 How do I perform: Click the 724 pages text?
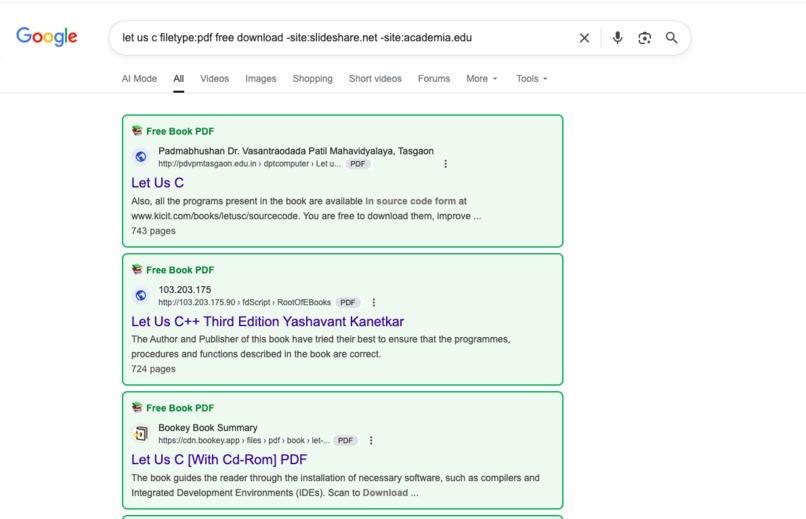[153, 369]
